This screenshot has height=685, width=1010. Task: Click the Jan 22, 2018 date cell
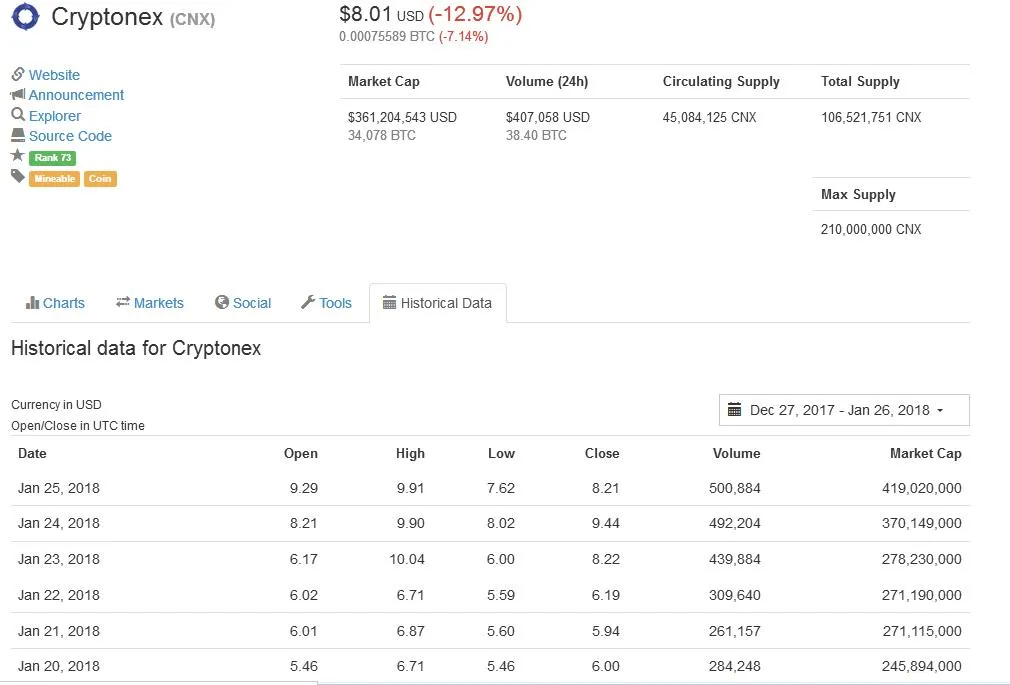click(x=59, y=595)
